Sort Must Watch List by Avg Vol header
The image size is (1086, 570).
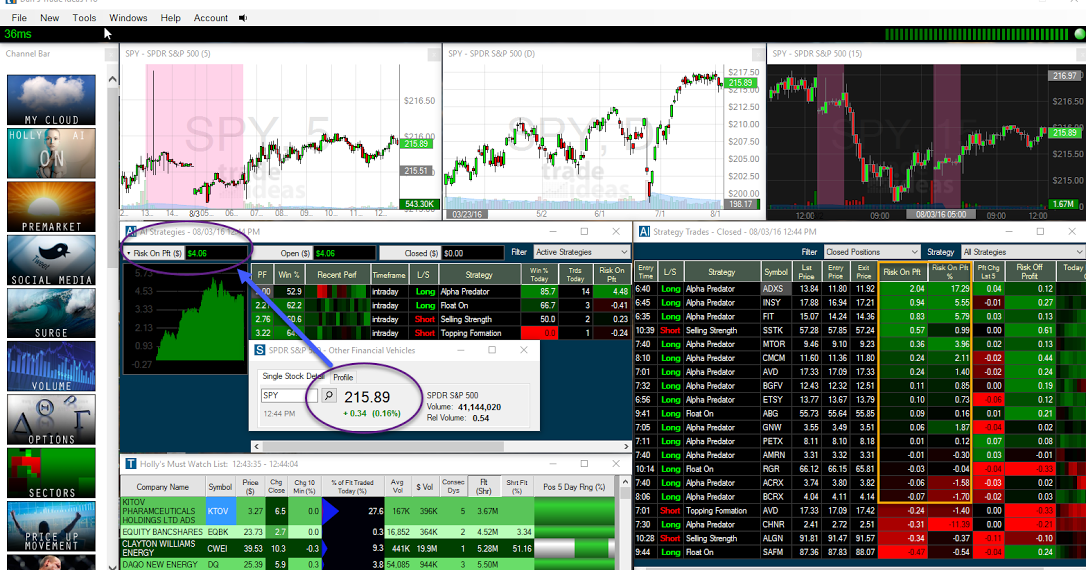pos(397,487)
